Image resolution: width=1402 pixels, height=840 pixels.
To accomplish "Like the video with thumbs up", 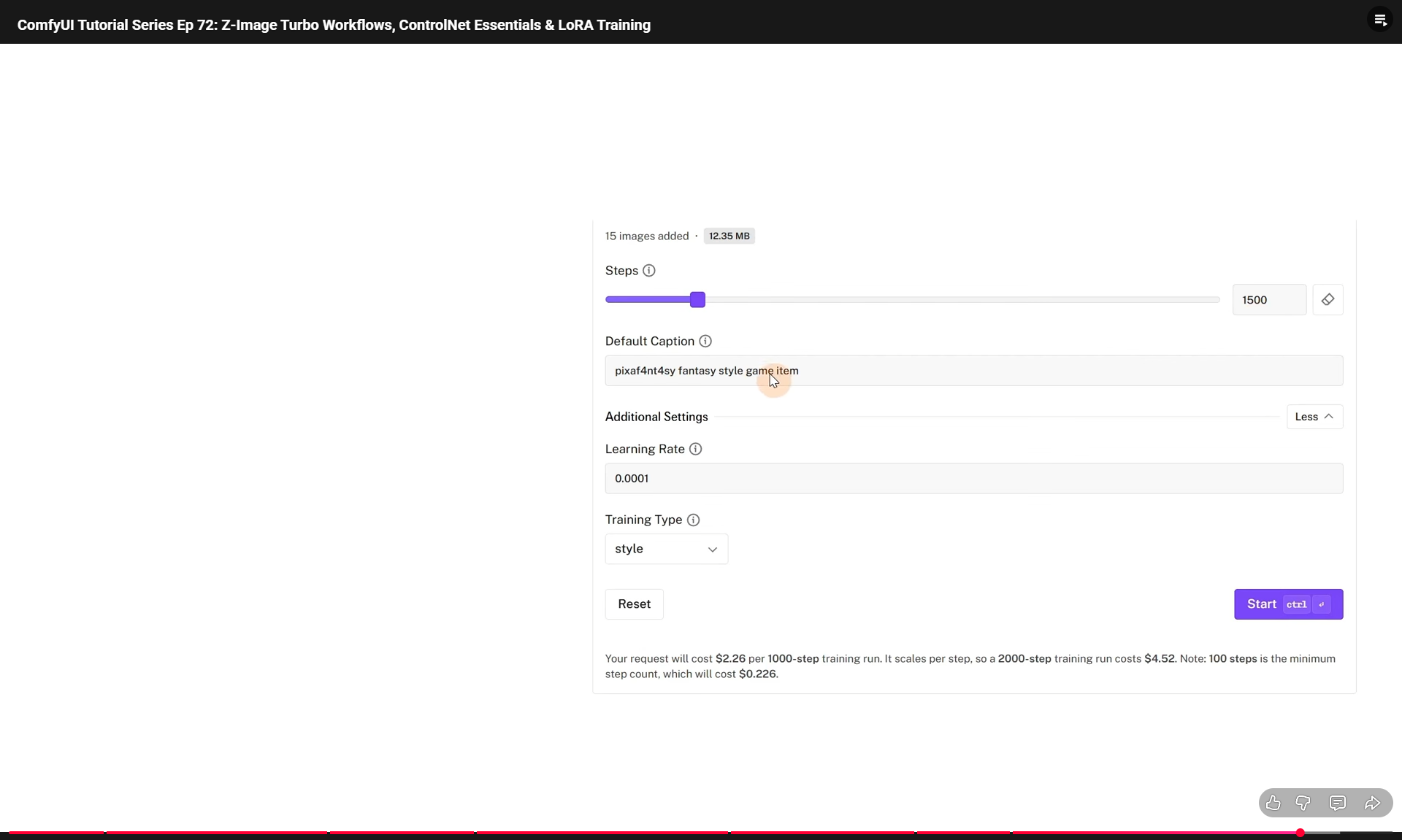I will coord(1273,803).
